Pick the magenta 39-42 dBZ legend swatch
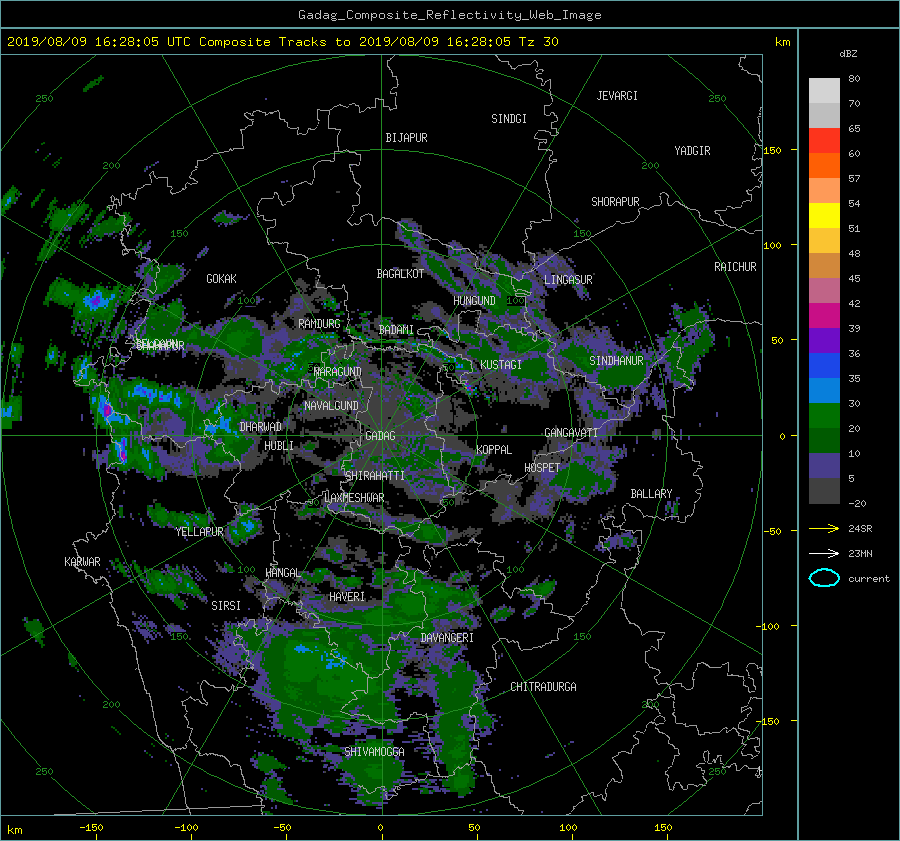 (x=824, y=315)
